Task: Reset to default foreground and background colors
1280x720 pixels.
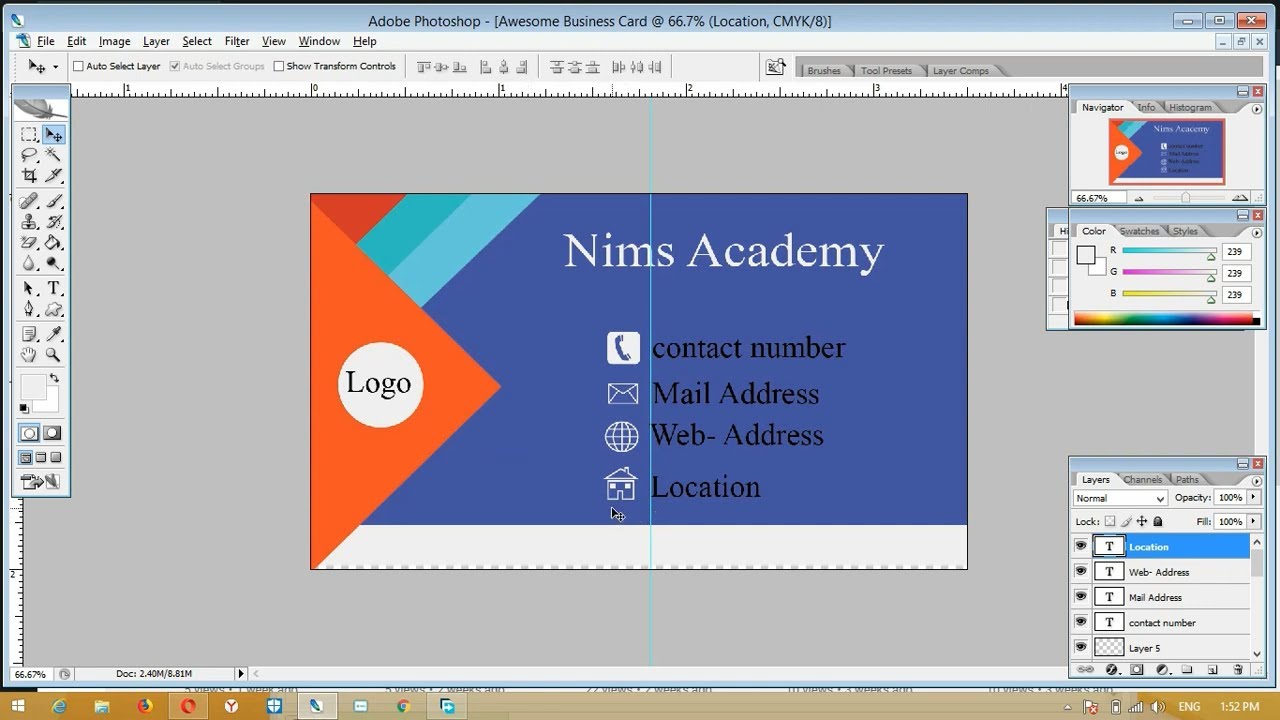Action: click(24, 408)
